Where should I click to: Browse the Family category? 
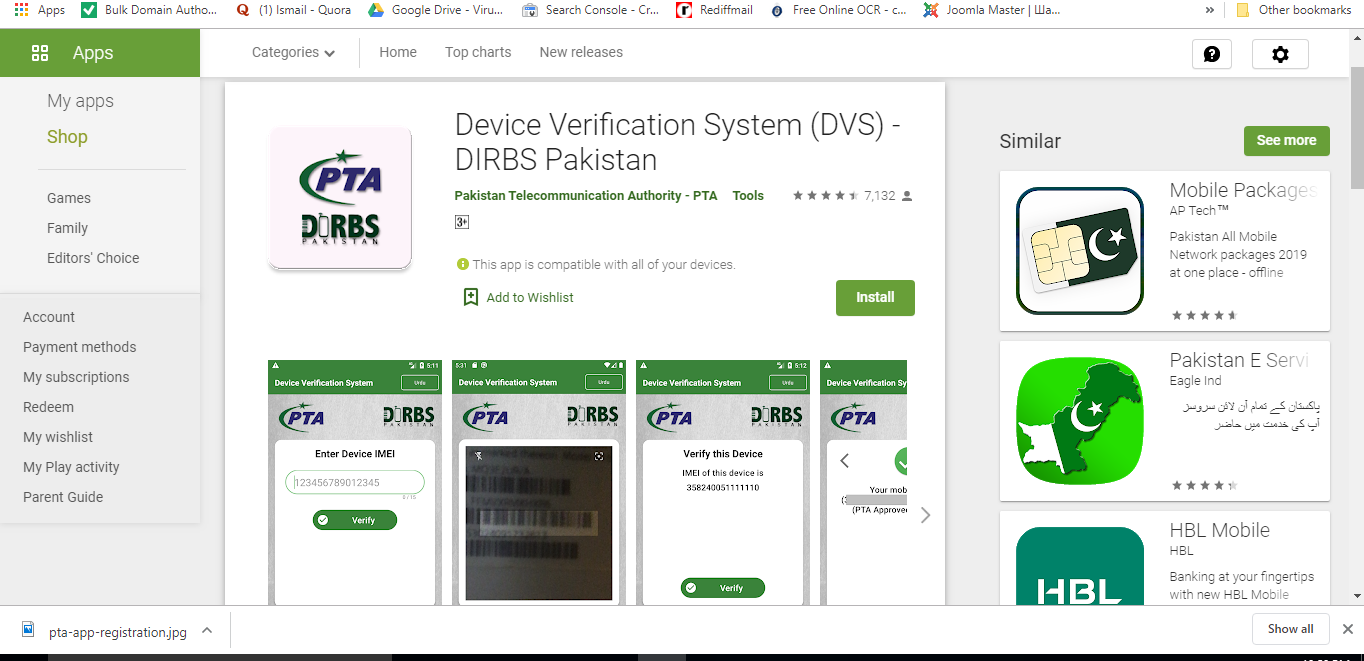67,228
